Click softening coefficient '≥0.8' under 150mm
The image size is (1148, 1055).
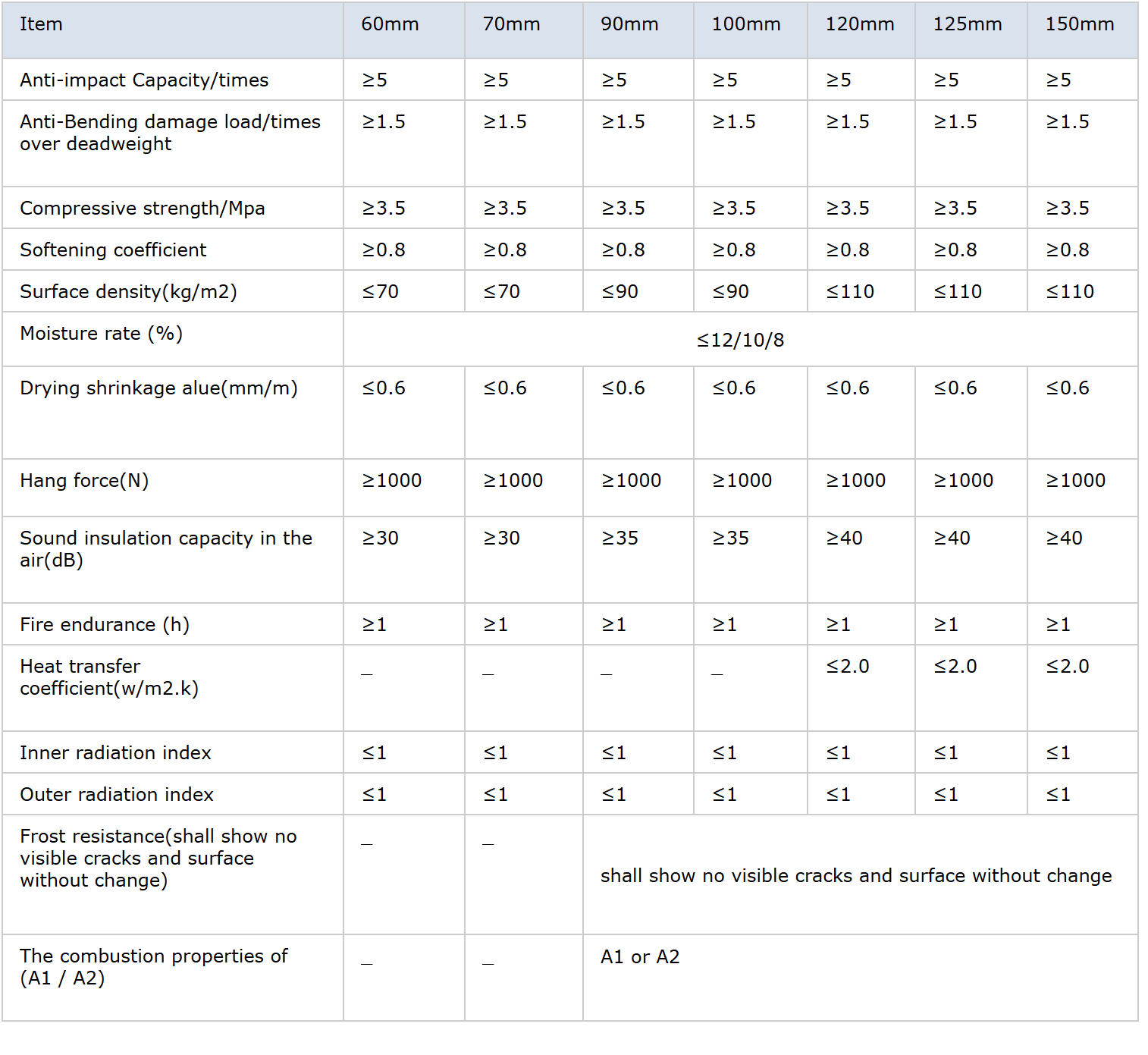pos(1067,250)
